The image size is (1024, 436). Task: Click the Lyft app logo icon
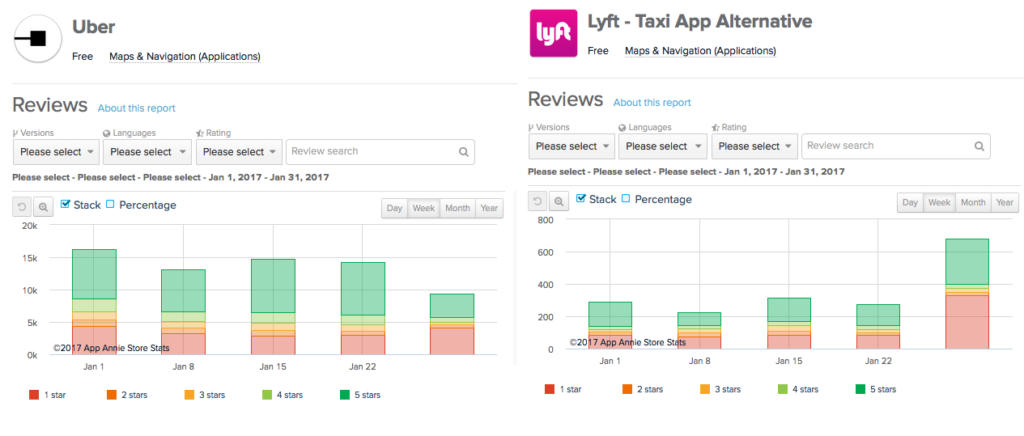coord(553,33)
